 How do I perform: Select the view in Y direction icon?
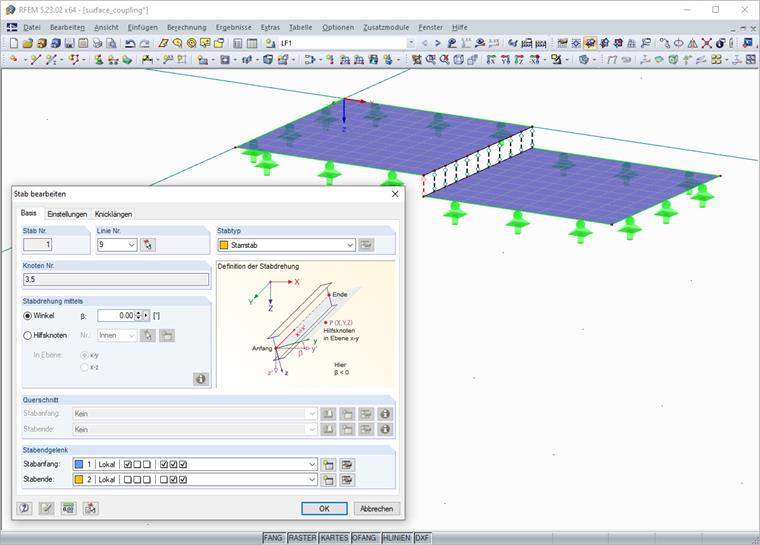[506, 59]
